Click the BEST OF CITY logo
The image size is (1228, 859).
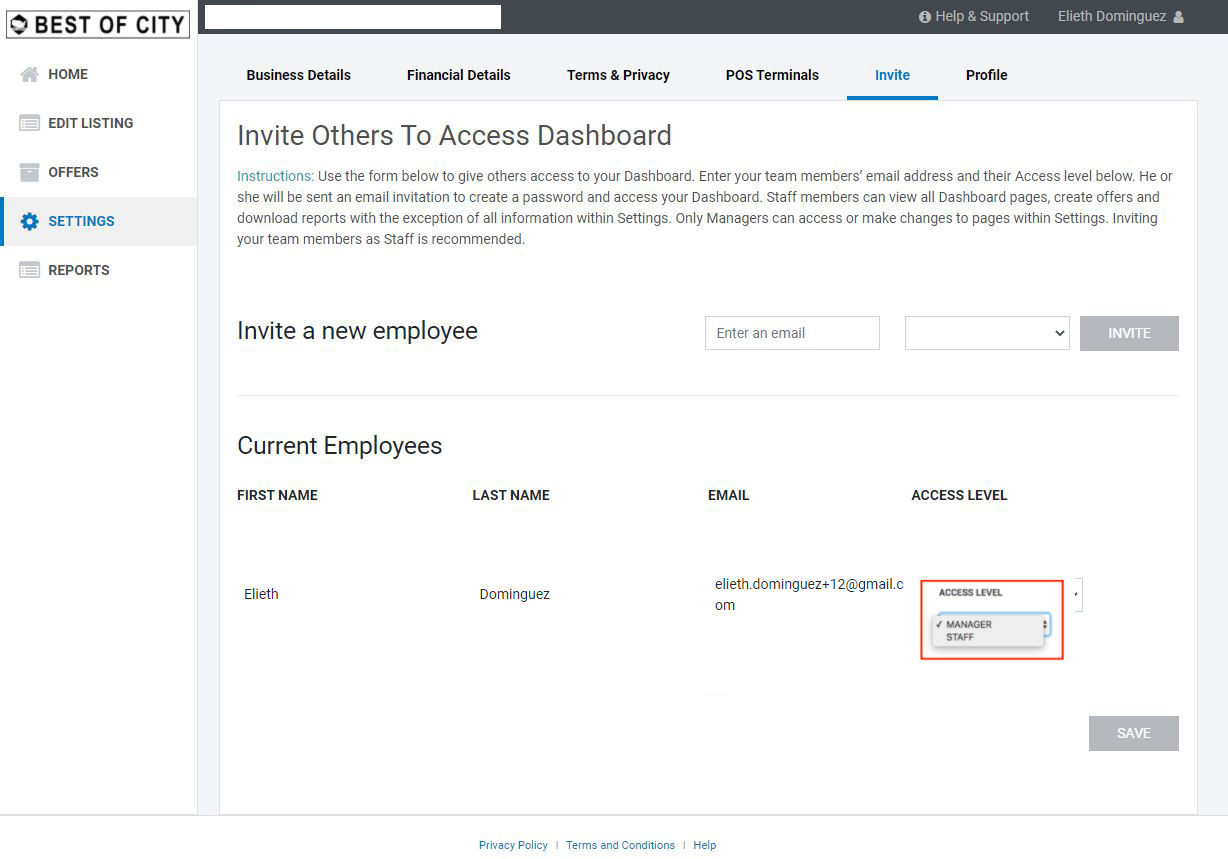point(97,24)
